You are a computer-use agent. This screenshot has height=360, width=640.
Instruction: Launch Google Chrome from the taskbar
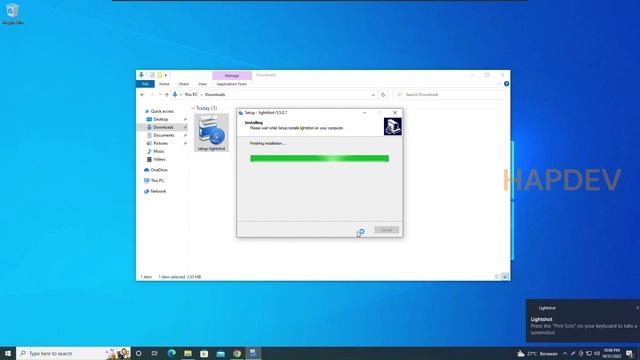tap(237, 353)
